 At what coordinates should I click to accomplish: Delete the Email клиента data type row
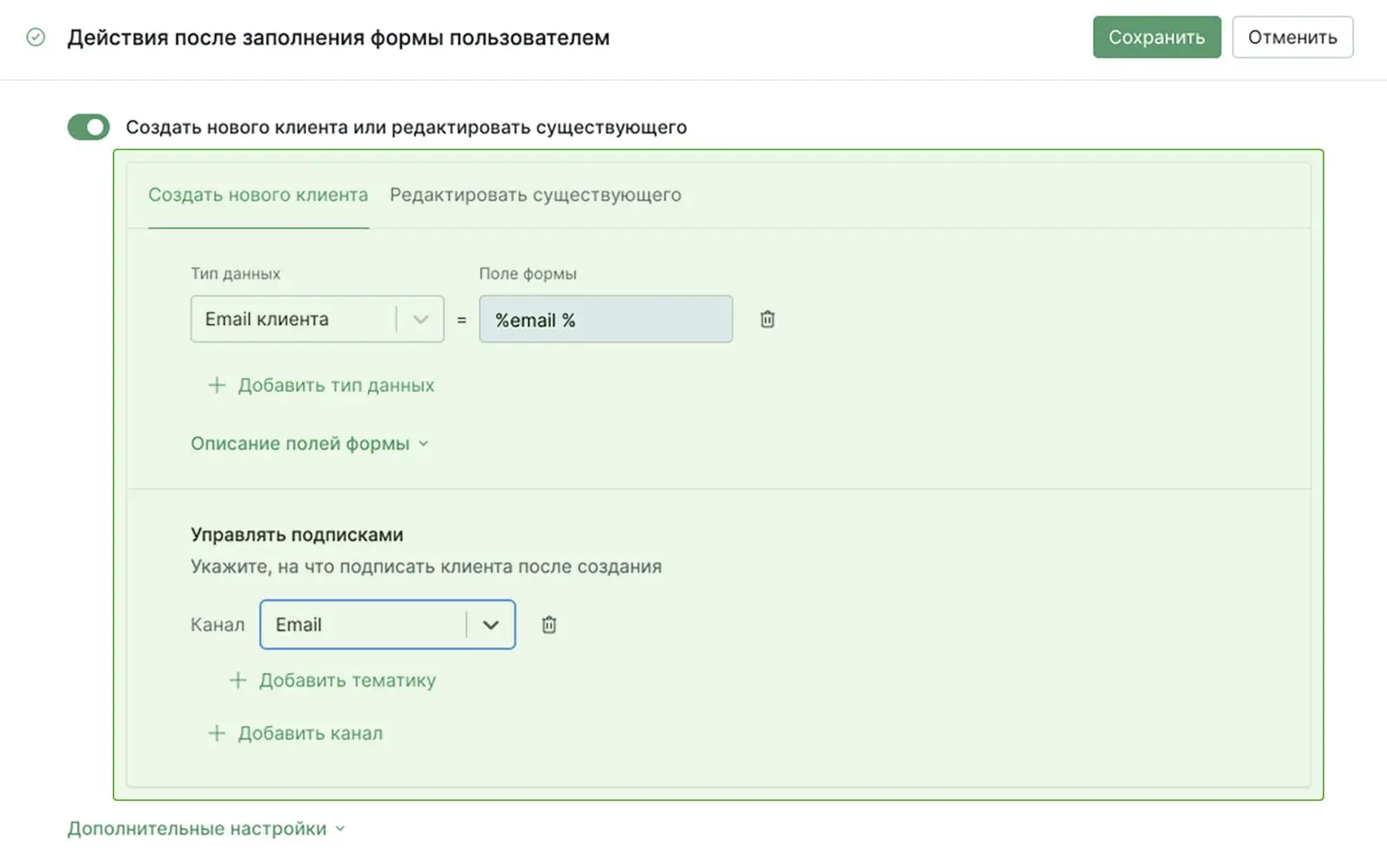click(767, 319)
